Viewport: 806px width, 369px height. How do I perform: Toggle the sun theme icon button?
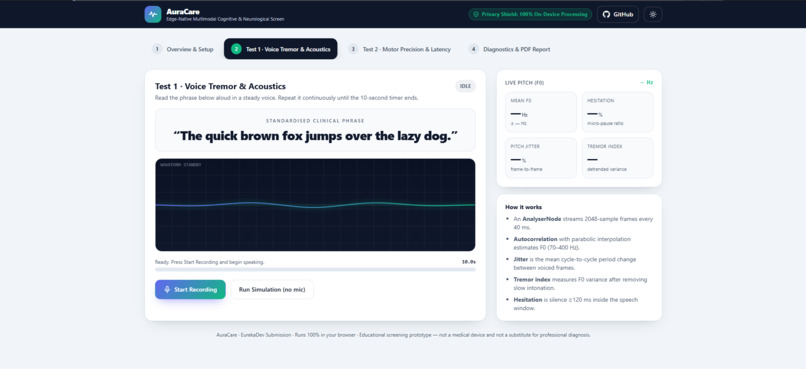(x=653, y=14)
